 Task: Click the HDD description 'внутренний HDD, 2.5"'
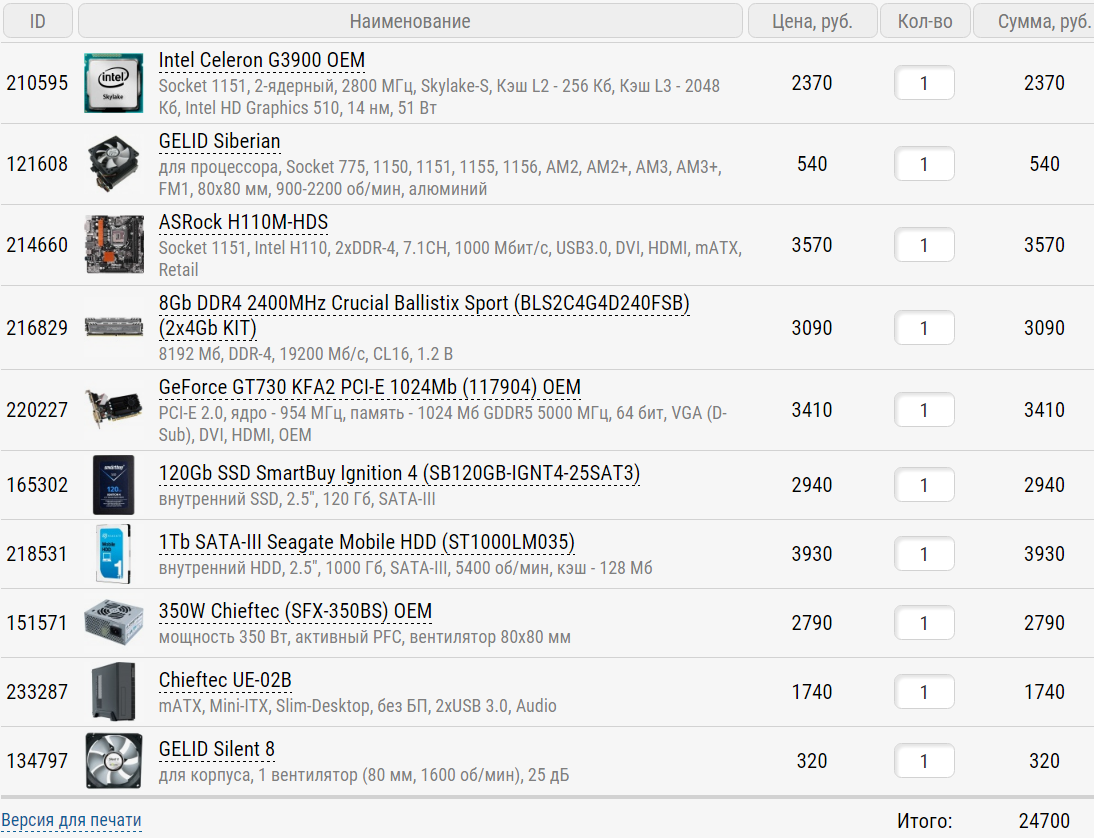405,568
